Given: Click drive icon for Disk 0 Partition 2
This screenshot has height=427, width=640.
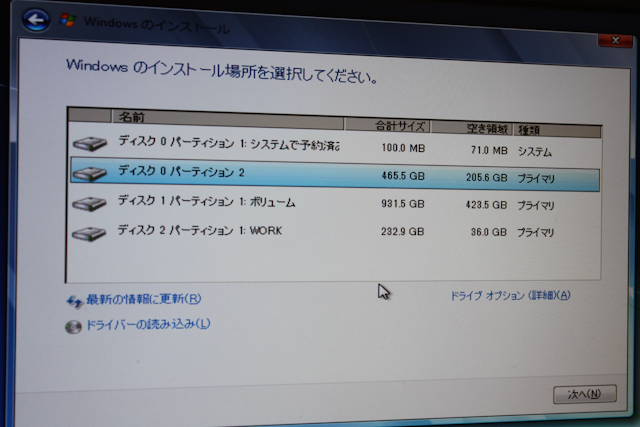Looking at the screenshot, I should 90,173.
